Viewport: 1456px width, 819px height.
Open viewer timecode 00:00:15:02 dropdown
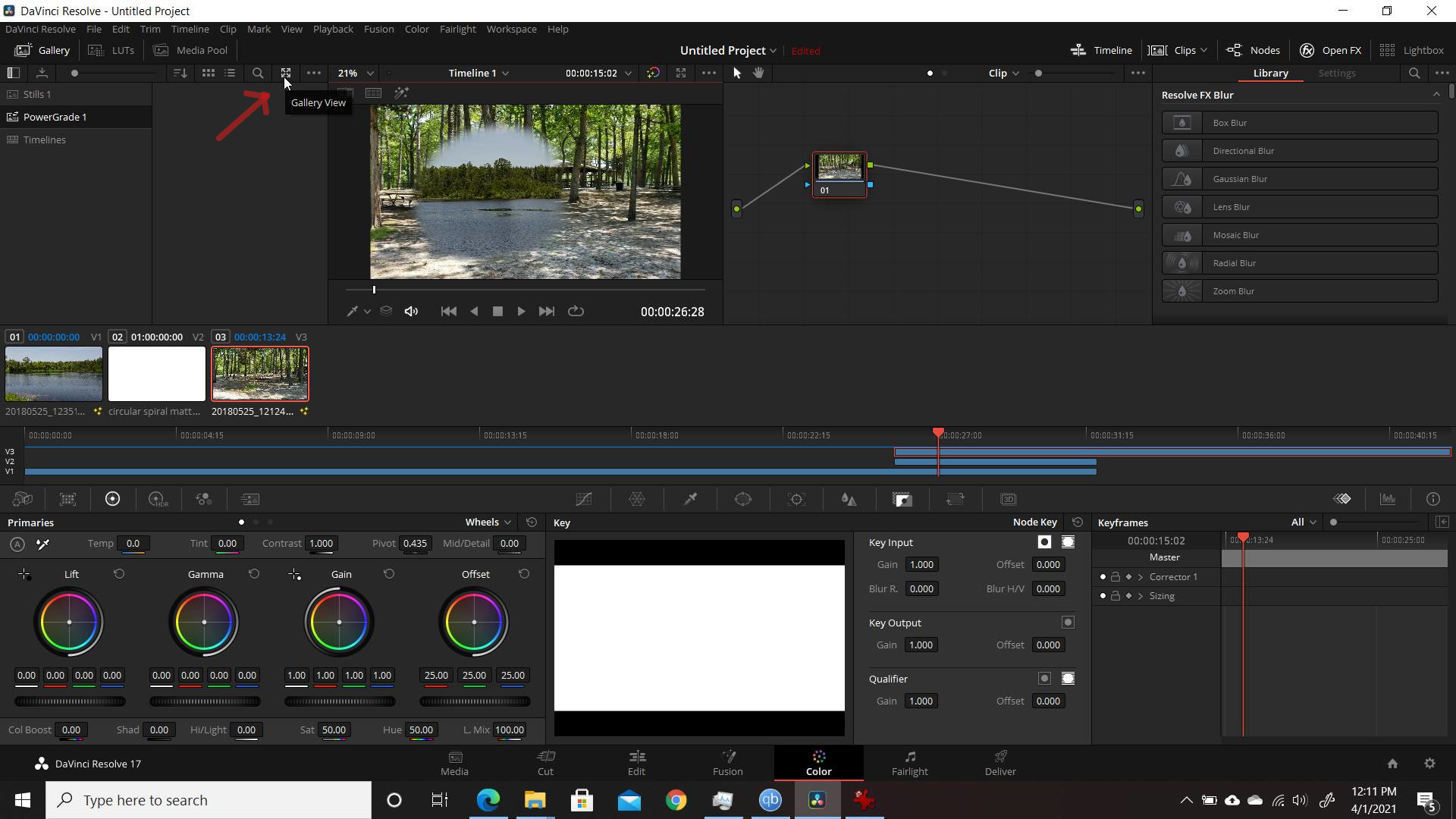pyautogui.click(x=598, y=73)
